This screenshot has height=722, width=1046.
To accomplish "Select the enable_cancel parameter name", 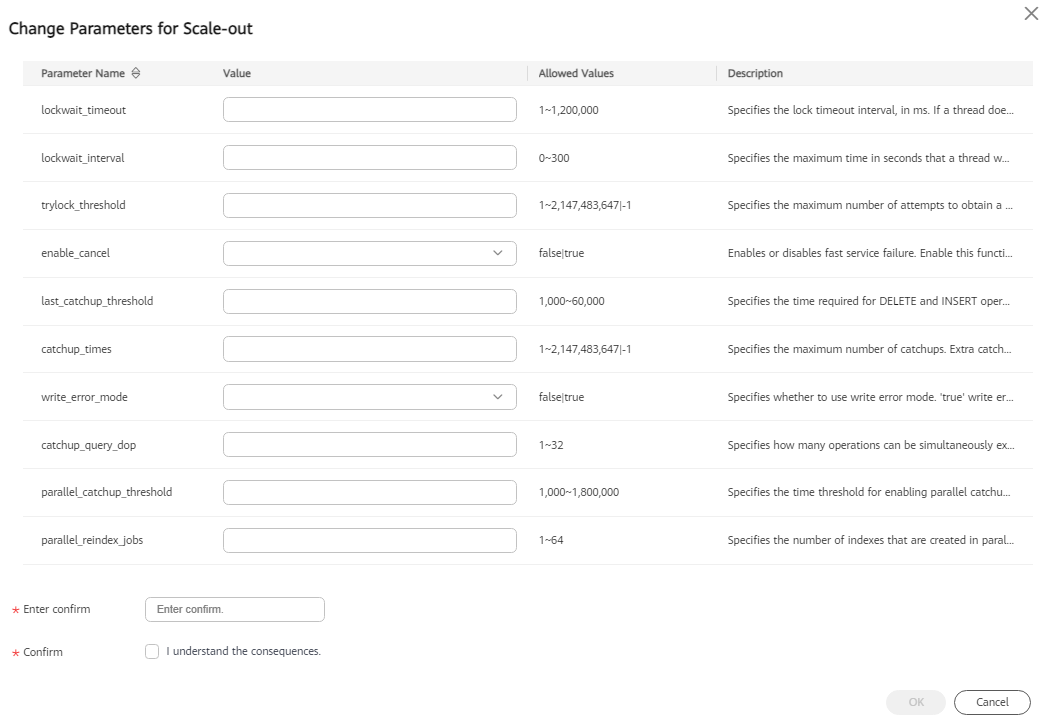I will click(75, 254).
